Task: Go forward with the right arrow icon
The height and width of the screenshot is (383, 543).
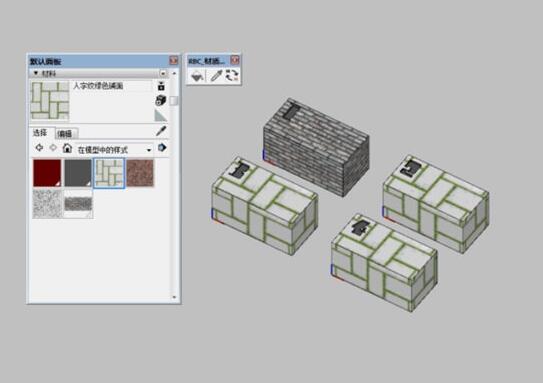Action: [53, 148]
